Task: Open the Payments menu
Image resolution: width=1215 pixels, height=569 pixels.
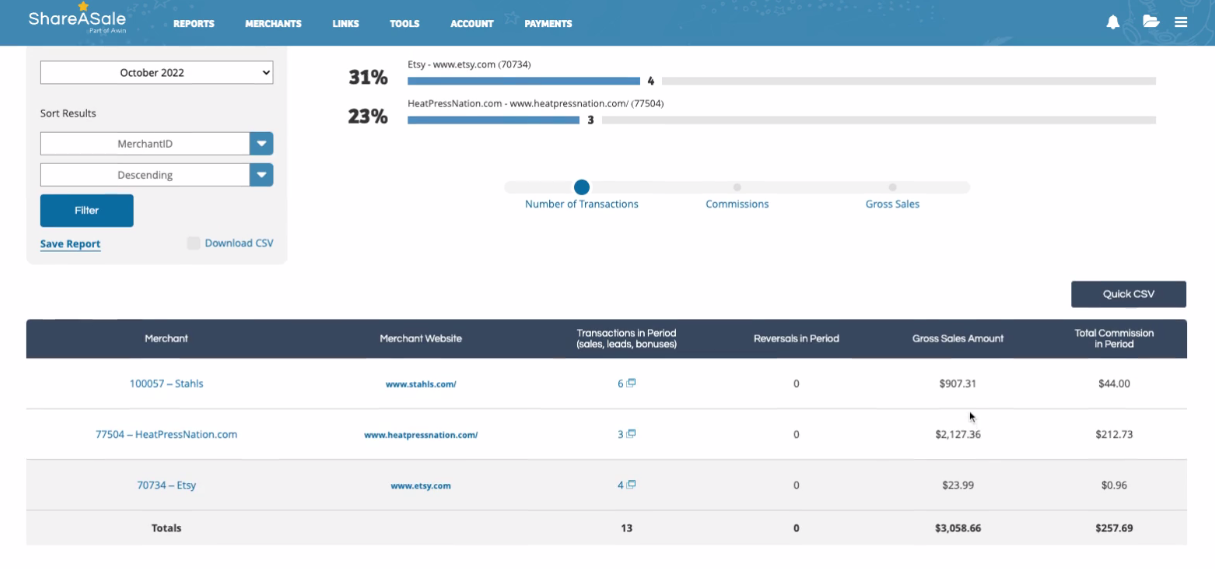Action: click(x=548, y=23)
